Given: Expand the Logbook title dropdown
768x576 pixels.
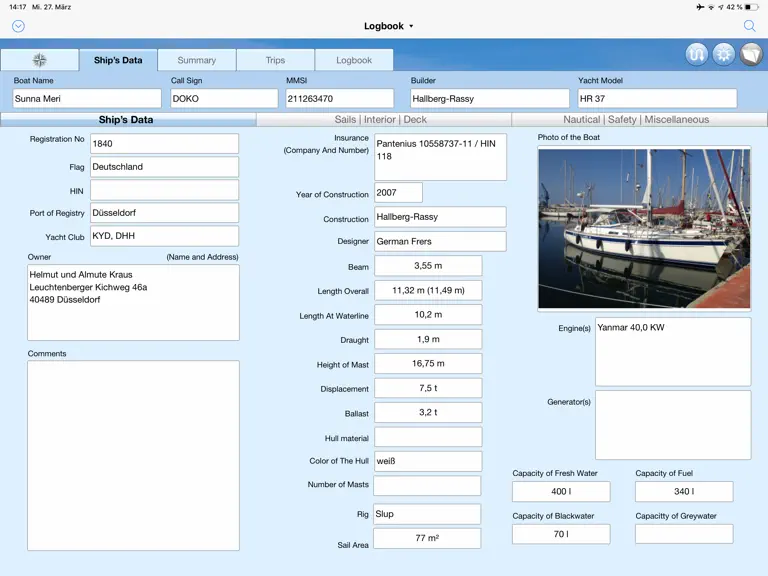Looking at the screenshot, I should tap(388, 26).
